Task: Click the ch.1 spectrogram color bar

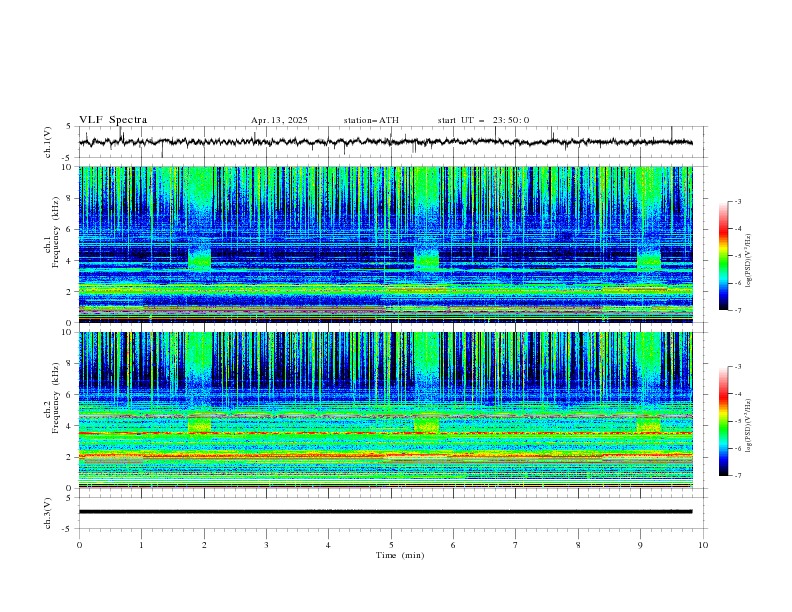Action: [723, 256]
